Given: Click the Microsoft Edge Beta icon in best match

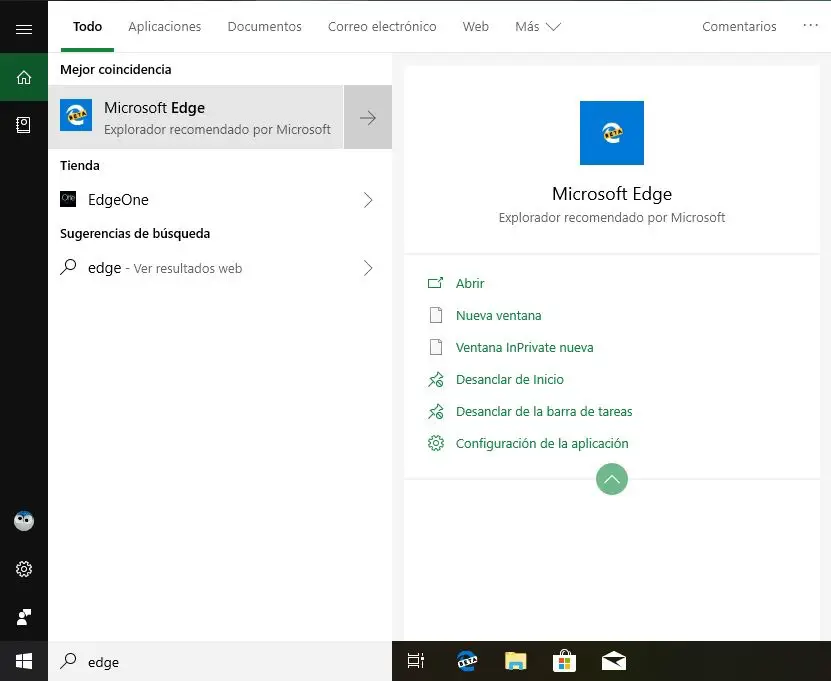Looking at the screenshot, I should coord(76,114).
